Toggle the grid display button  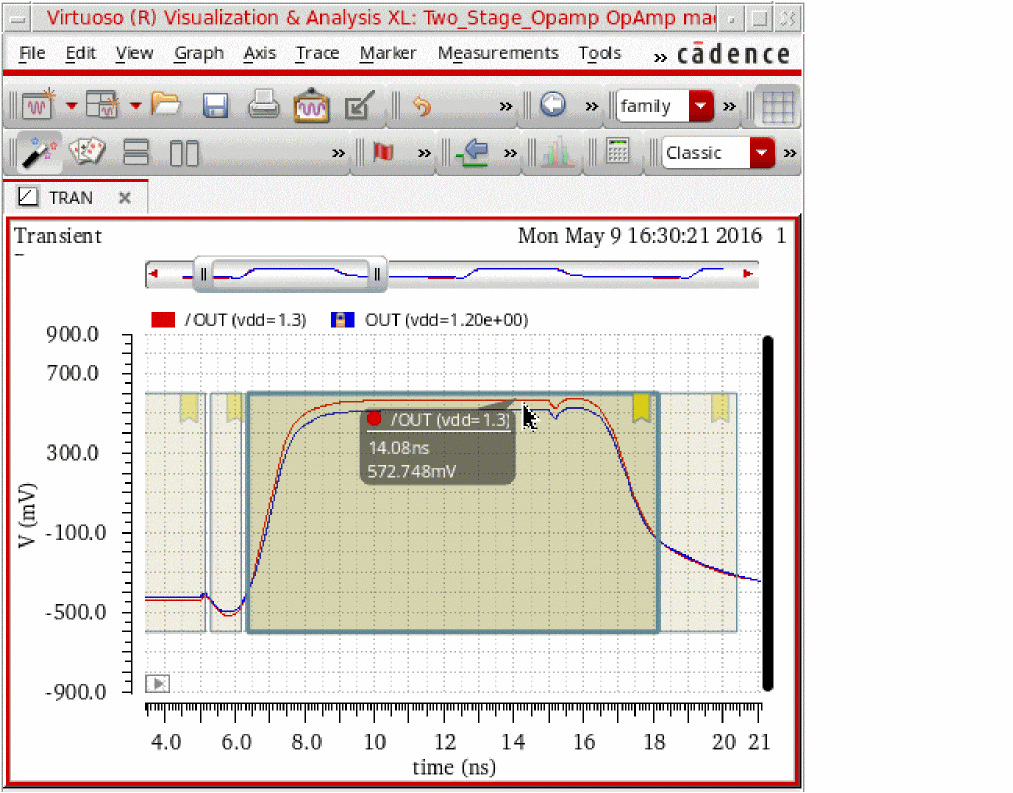pyautogui.click(x=776, y=105)
